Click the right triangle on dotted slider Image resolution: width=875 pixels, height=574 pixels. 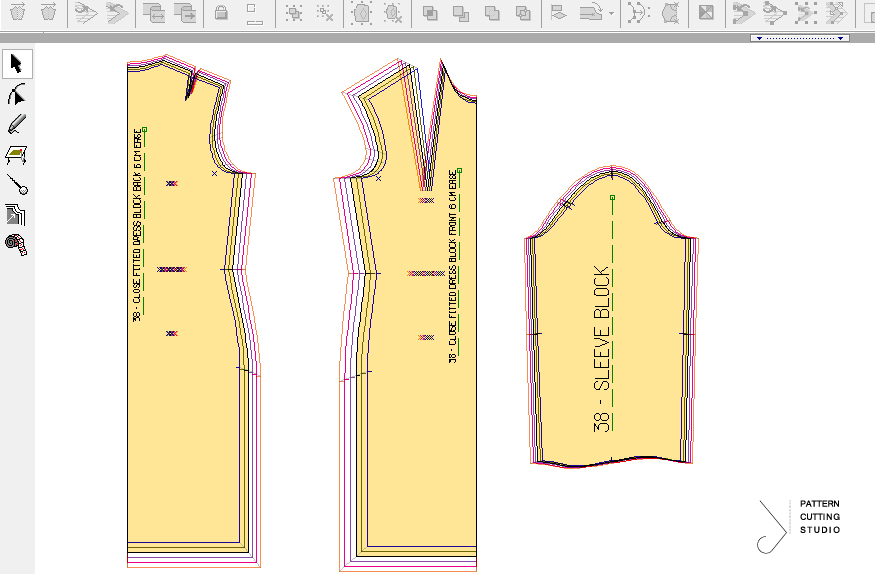coord(840,38)
